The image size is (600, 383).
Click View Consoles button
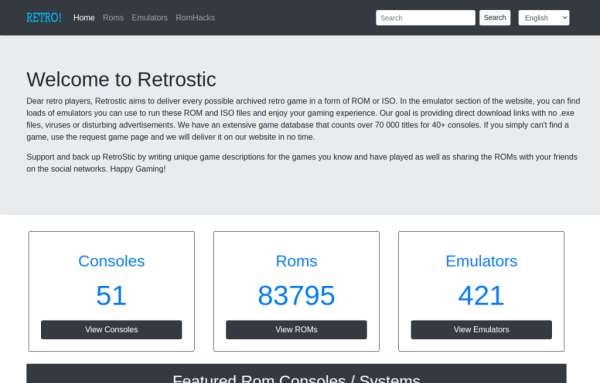coord(111,329)
